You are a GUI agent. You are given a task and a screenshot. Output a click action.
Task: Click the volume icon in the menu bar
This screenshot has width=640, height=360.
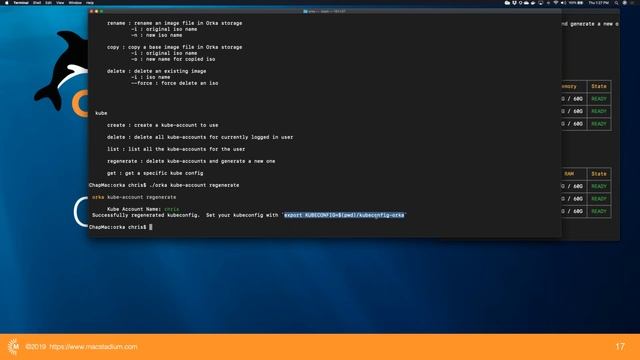click(x=563, y=2)
